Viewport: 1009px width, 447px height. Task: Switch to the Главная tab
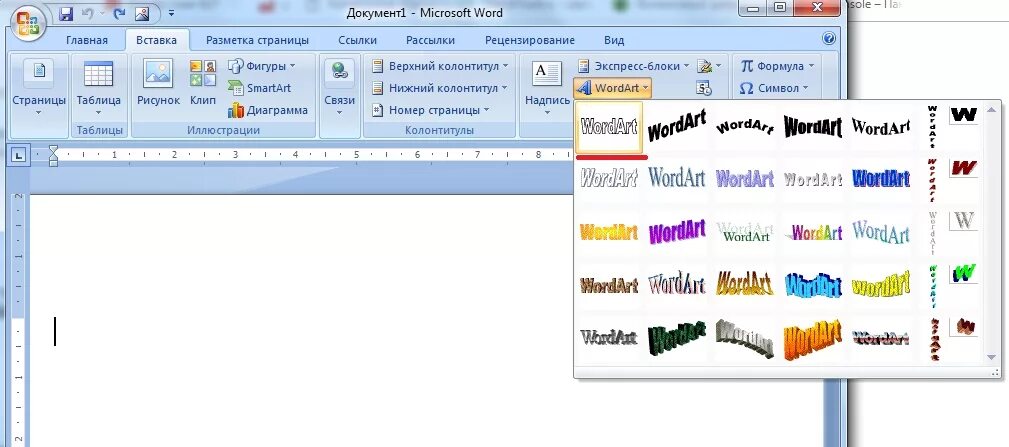pos(87,40)
